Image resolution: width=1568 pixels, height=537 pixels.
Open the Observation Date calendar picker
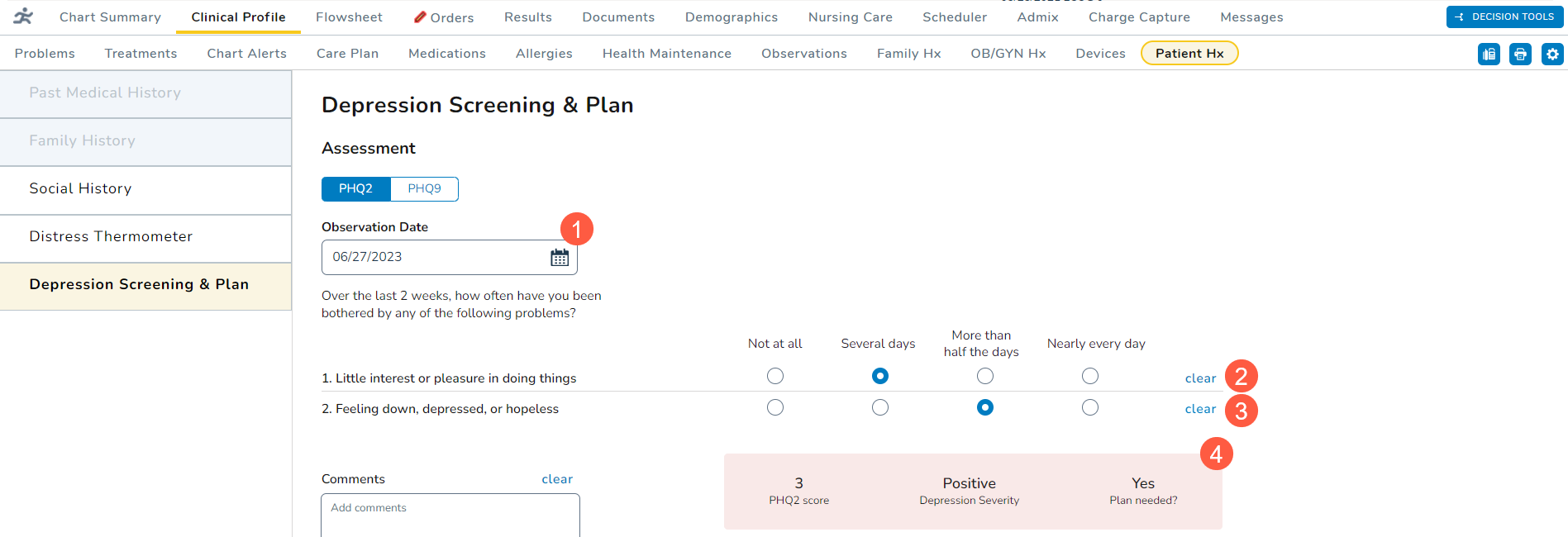tap(560, 258)
